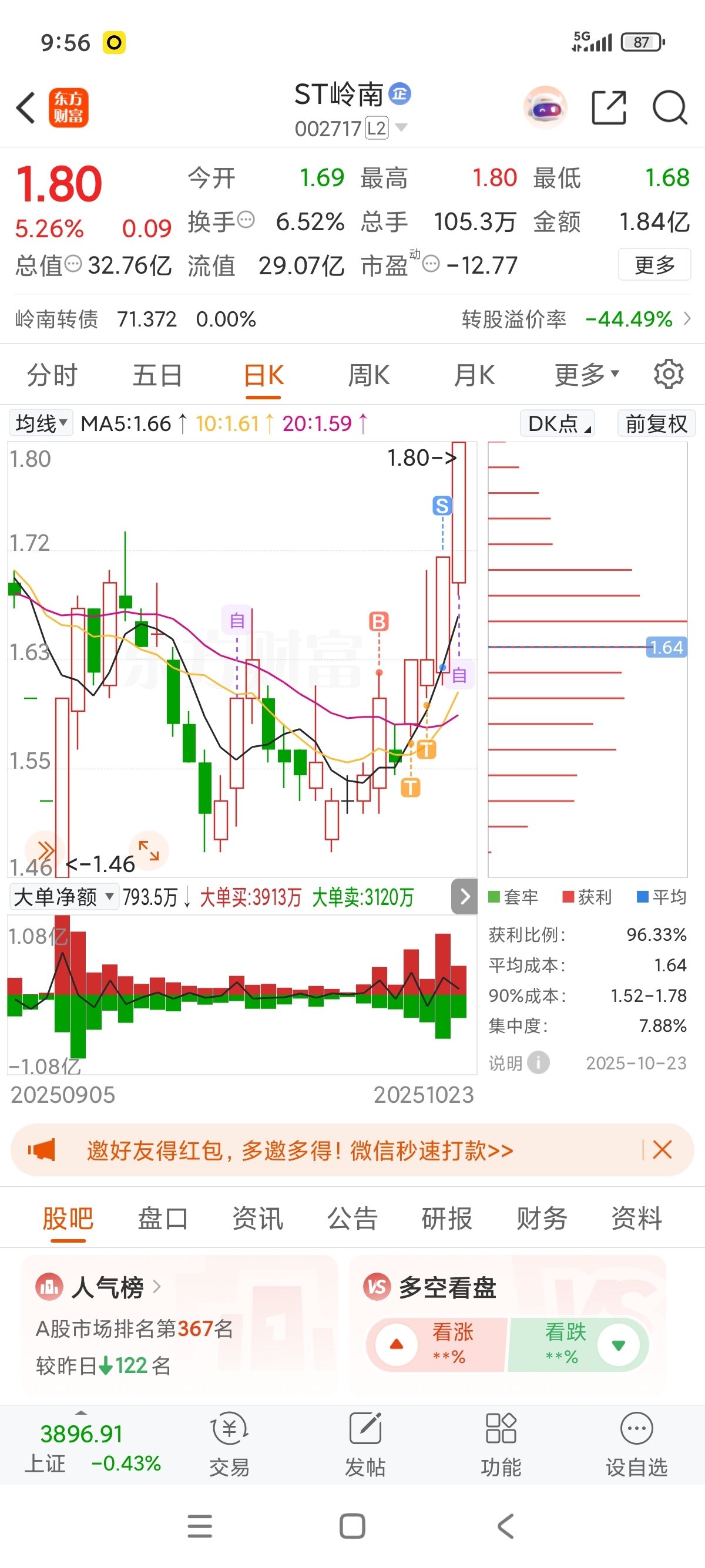Tap the red packet invite banner text
Screen dimensions: 705x1568
pos(300,1150)
